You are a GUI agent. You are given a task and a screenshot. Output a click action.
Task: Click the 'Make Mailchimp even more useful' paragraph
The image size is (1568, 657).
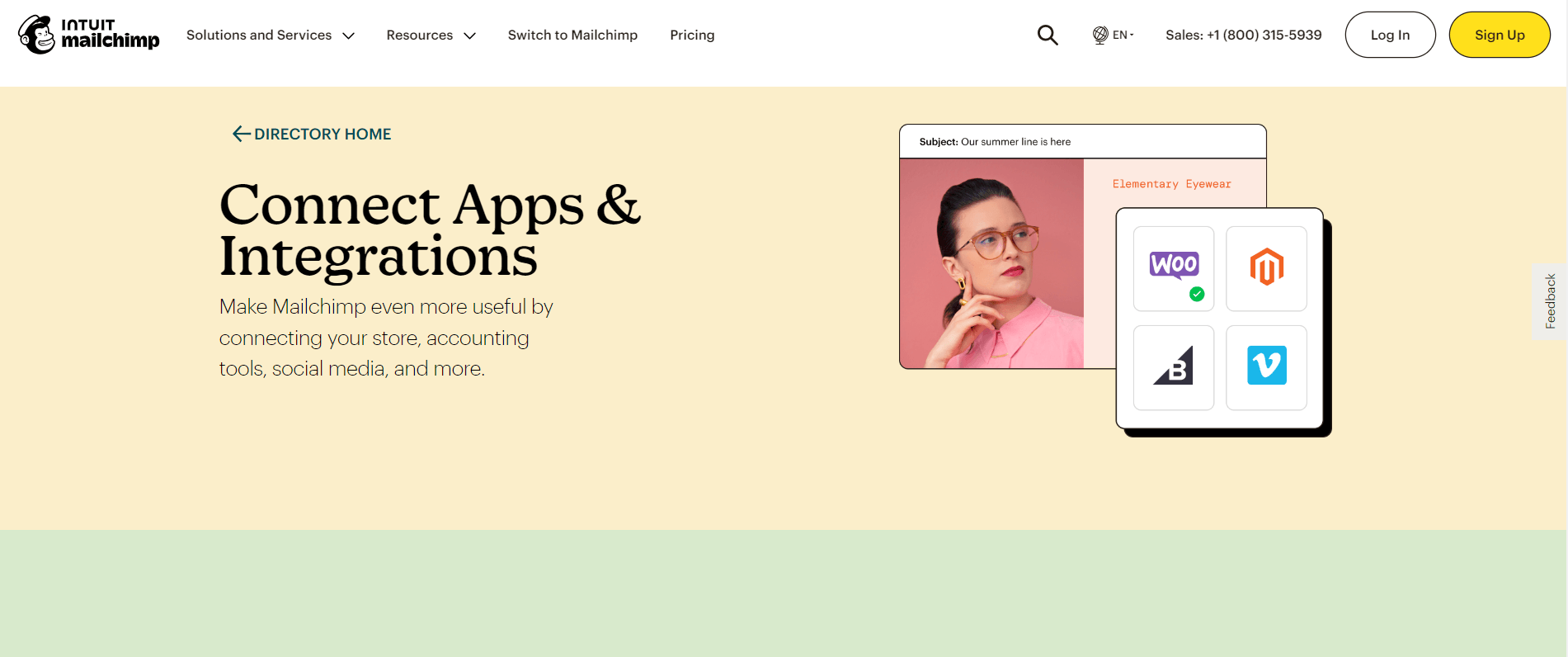tap(386, 338)
